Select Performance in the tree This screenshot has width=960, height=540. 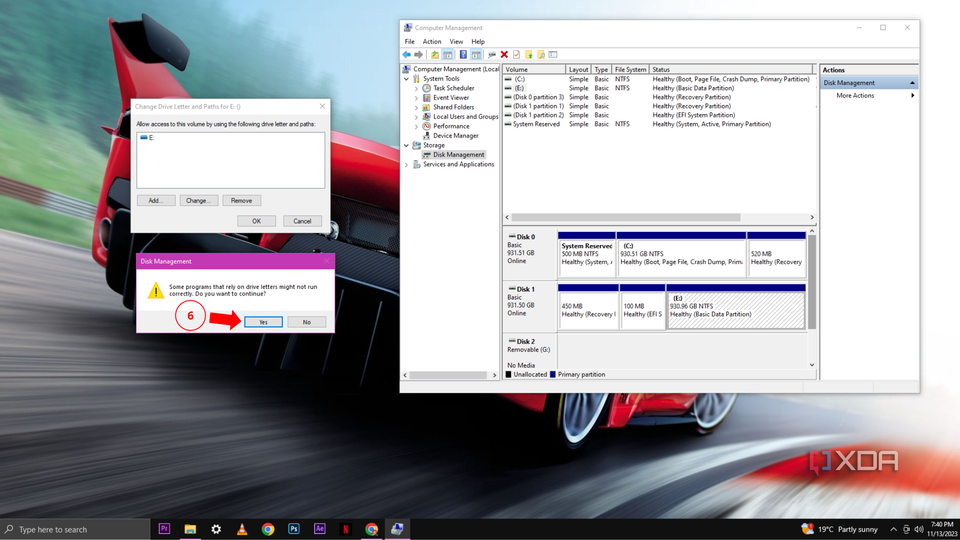[x=451, y=126]
